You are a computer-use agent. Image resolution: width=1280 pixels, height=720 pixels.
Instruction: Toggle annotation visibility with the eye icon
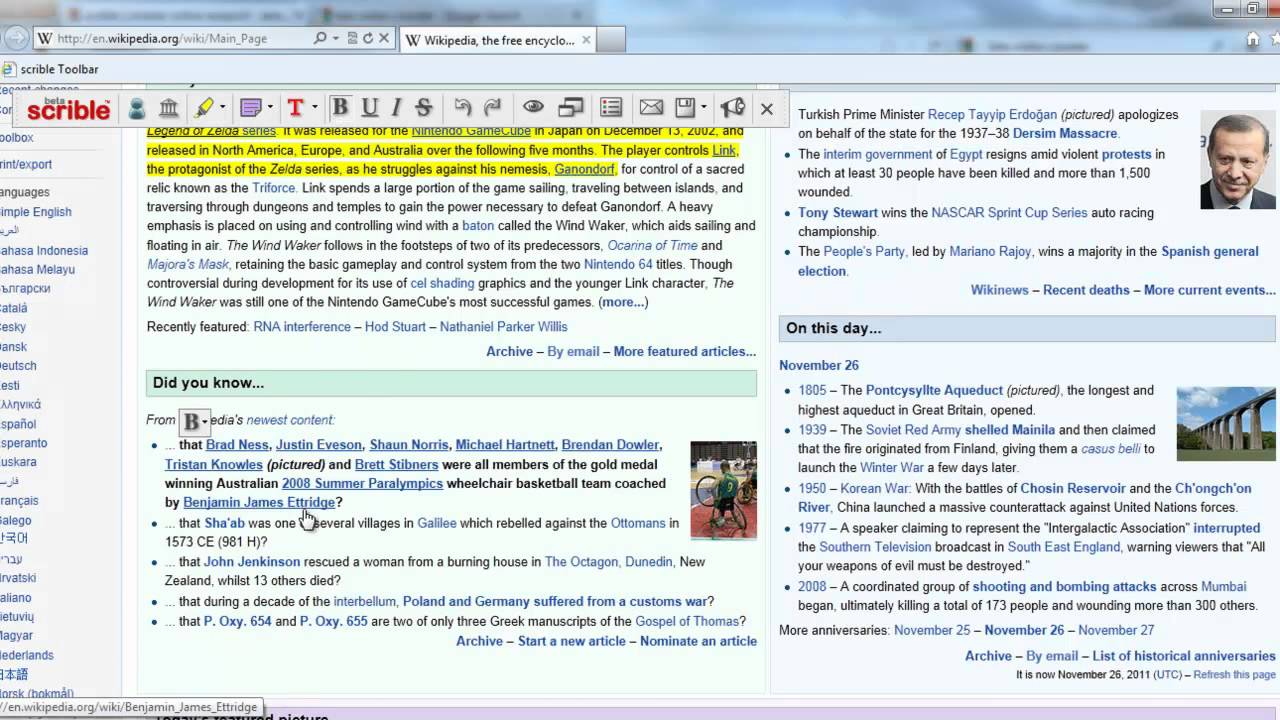(x=533, y=108)
